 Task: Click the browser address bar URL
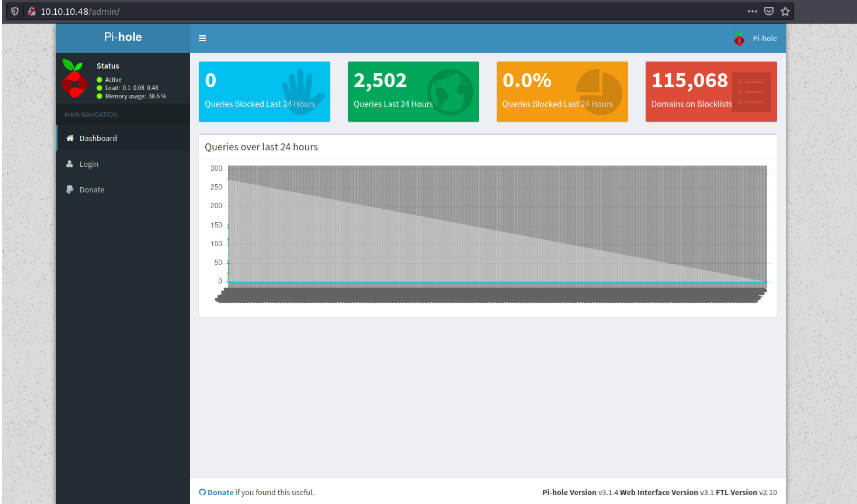pos(80,11)
